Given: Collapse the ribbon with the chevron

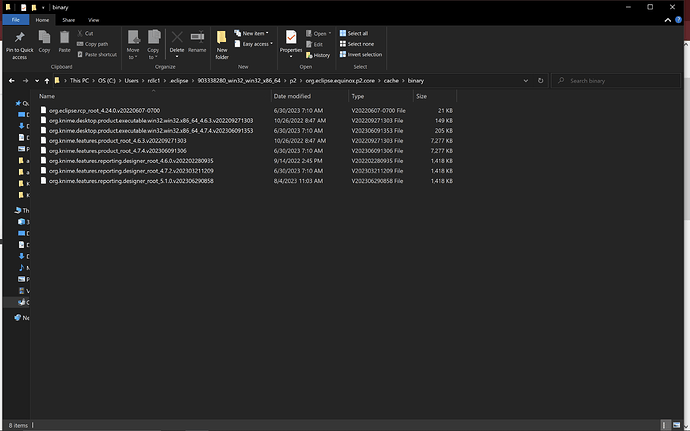Looking at the screenshot, I should (x=668, y=20).
